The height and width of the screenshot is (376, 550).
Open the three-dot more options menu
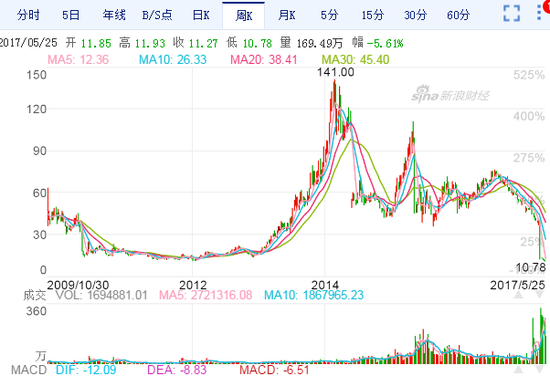(539, 12)
